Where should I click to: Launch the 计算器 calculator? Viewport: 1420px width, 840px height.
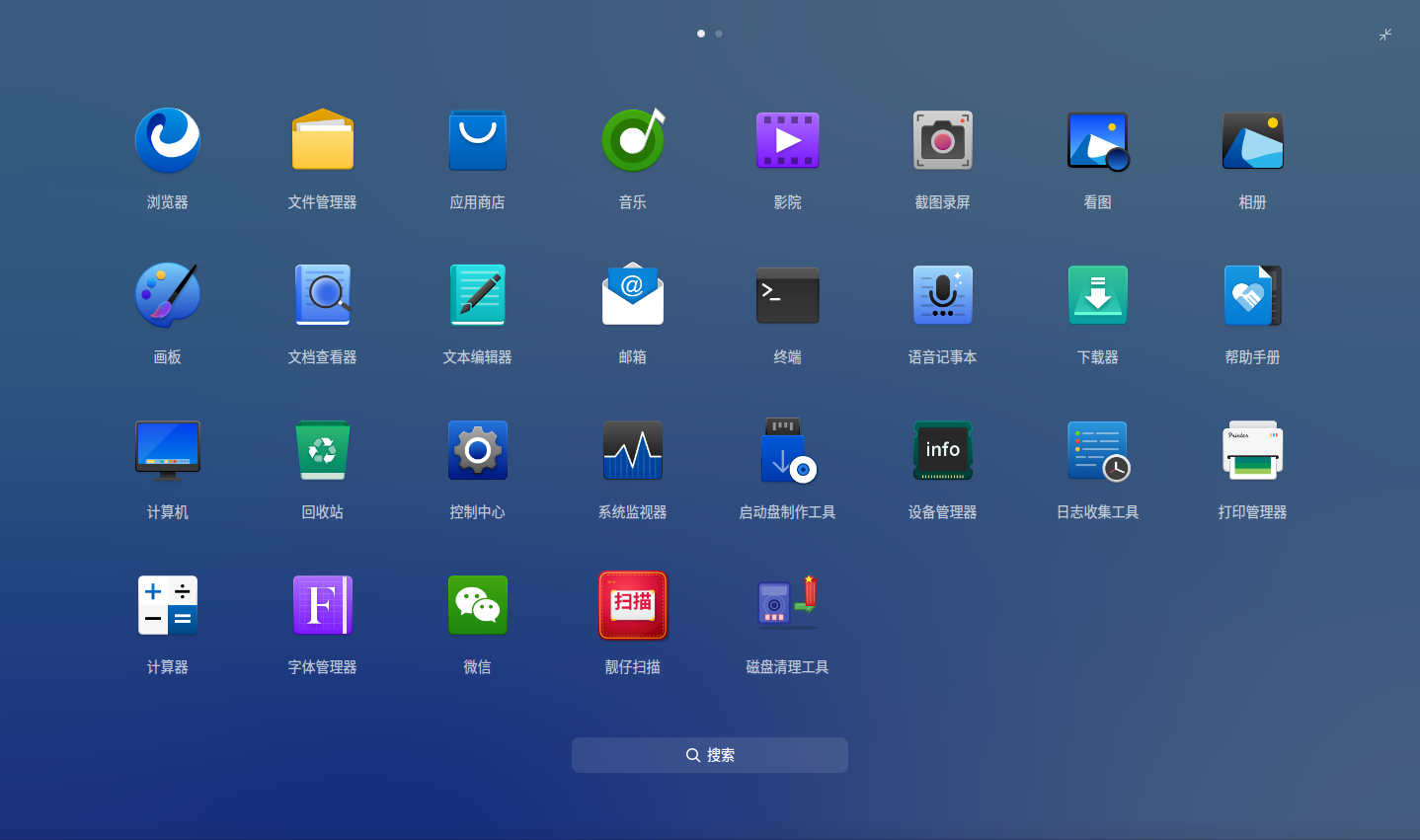click(167, 605)
